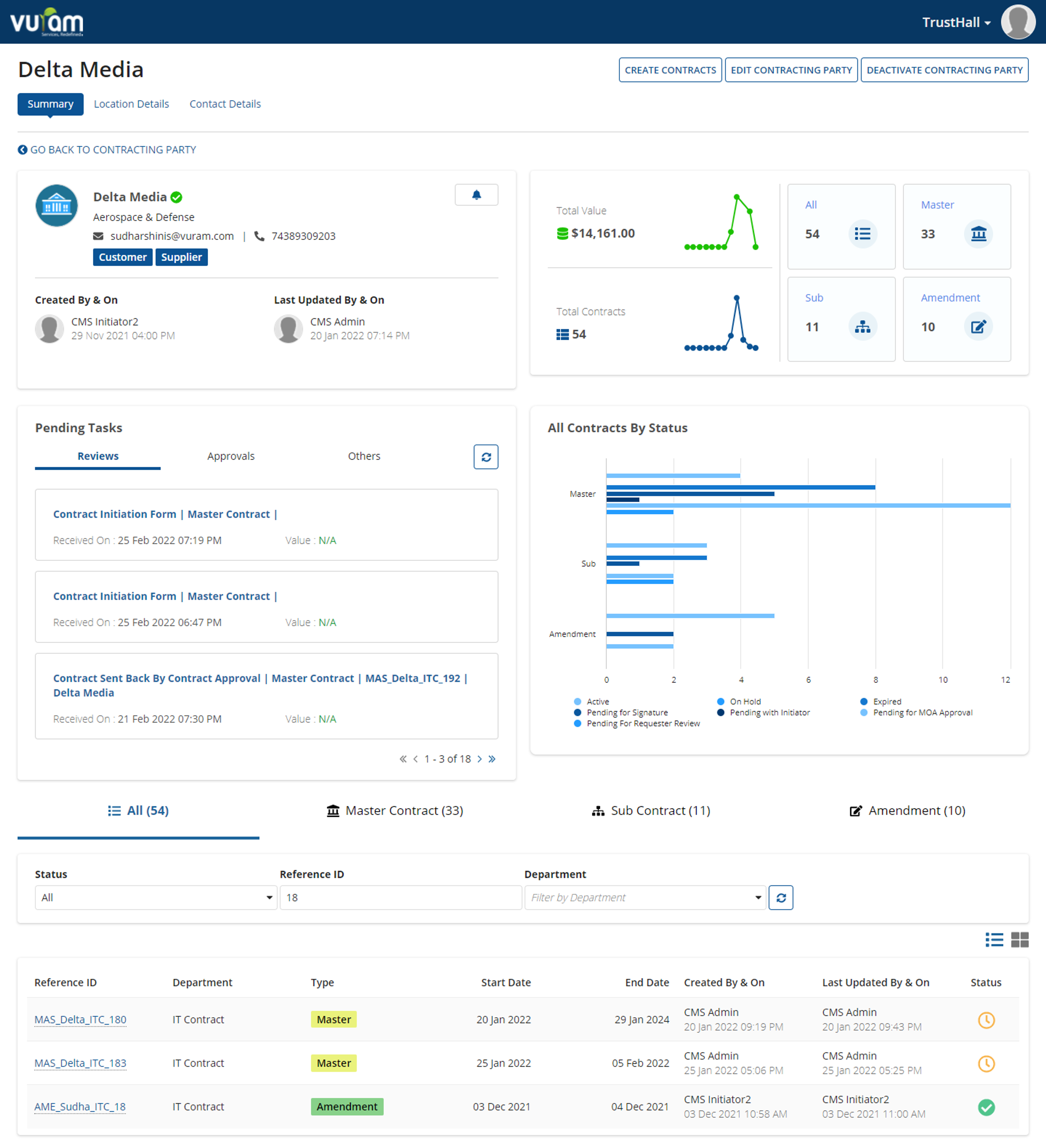Go to first page of pending tasks
Viewport: 1046px width, 1148px height.
point(403,759)
